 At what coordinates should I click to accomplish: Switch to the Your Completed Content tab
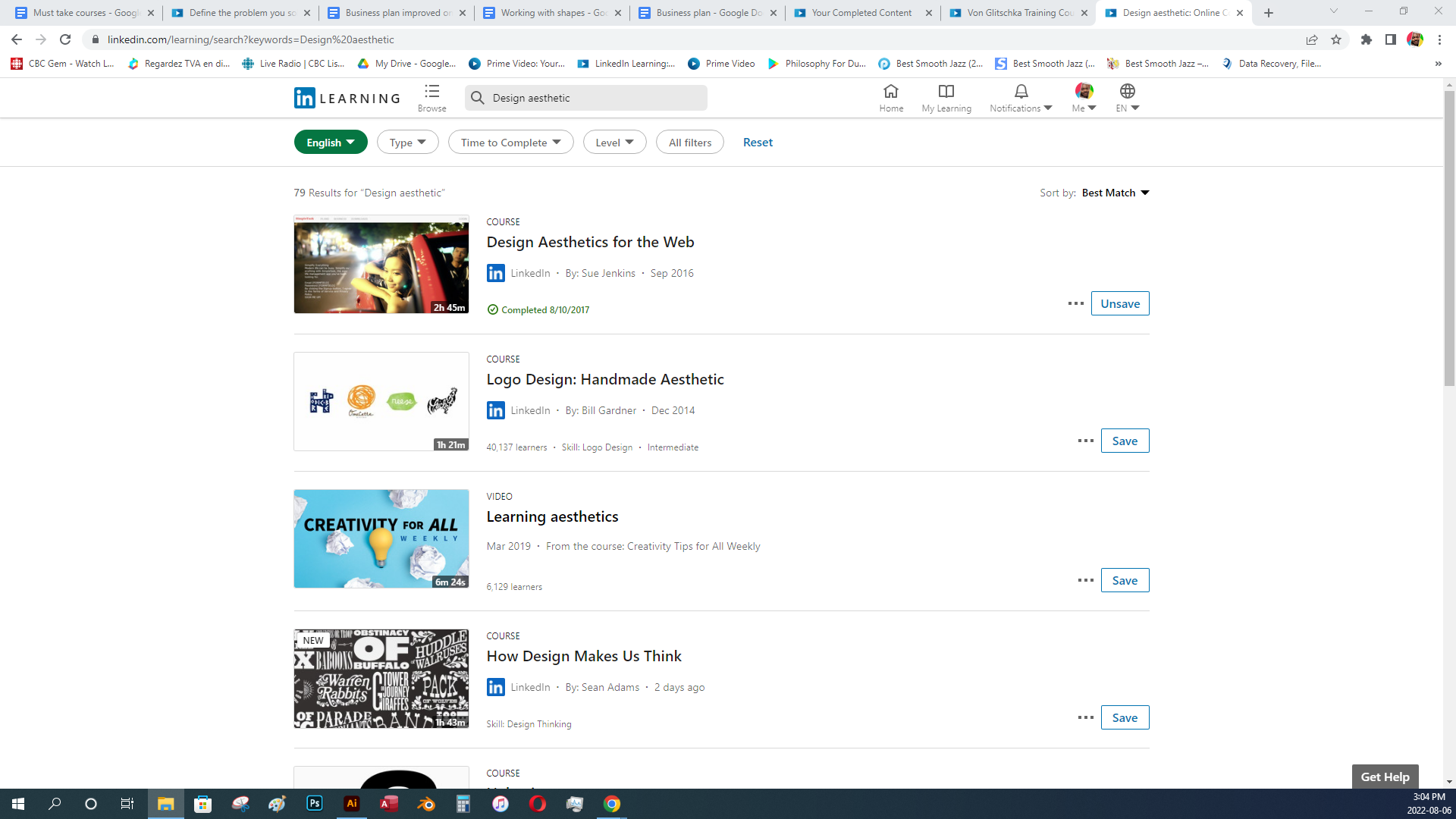tap(861, 13)
